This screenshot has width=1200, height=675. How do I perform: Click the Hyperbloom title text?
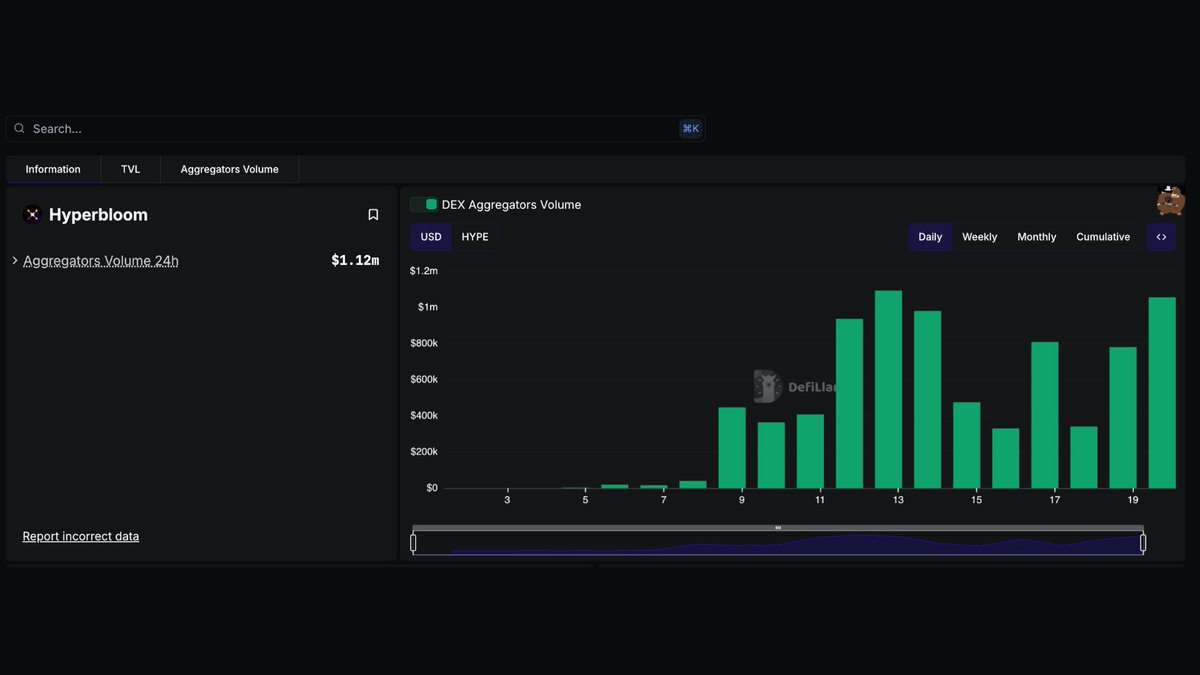98,215
